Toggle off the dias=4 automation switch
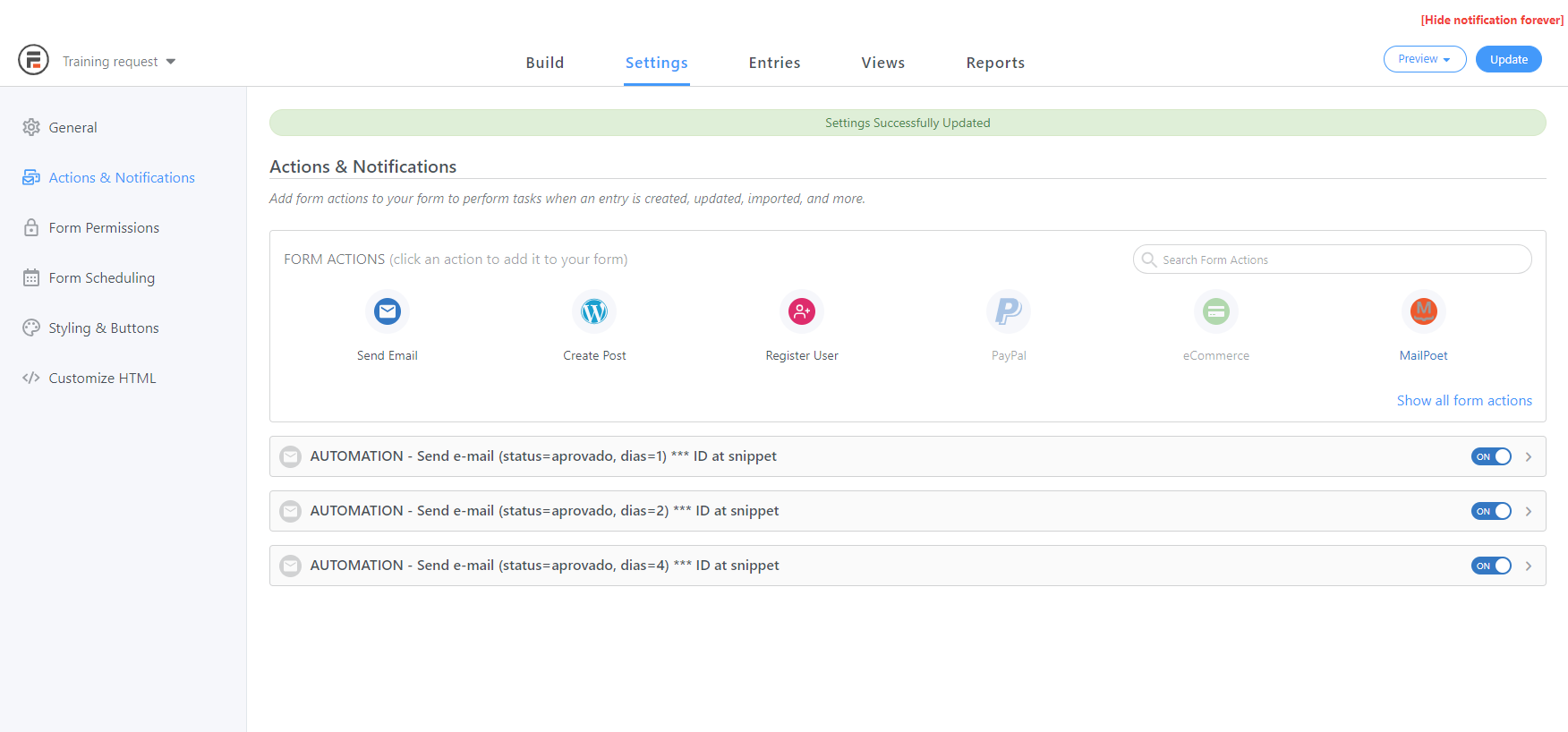Screen dimensions: 1568x732 click(1491, 566)
